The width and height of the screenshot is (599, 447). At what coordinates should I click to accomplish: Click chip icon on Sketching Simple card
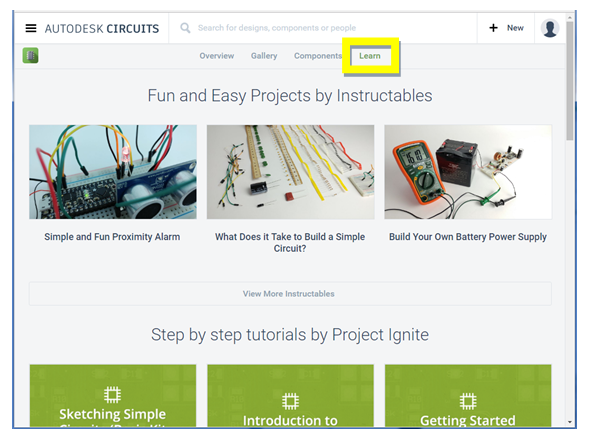click(x=112, y=395)
